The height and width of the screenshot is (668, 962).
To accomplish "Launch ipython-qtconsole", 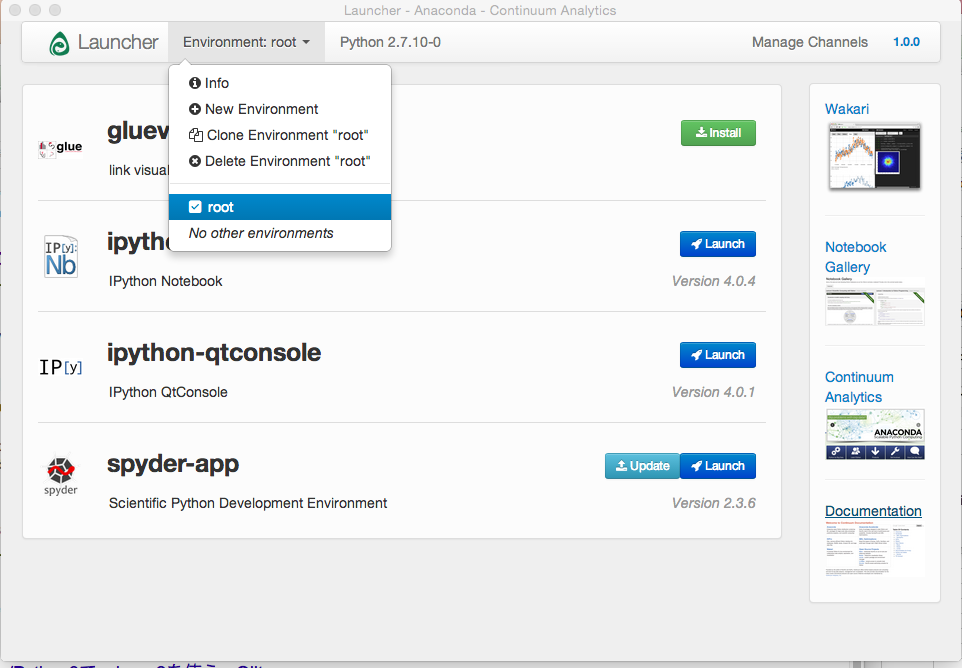I will click(718, 355).
